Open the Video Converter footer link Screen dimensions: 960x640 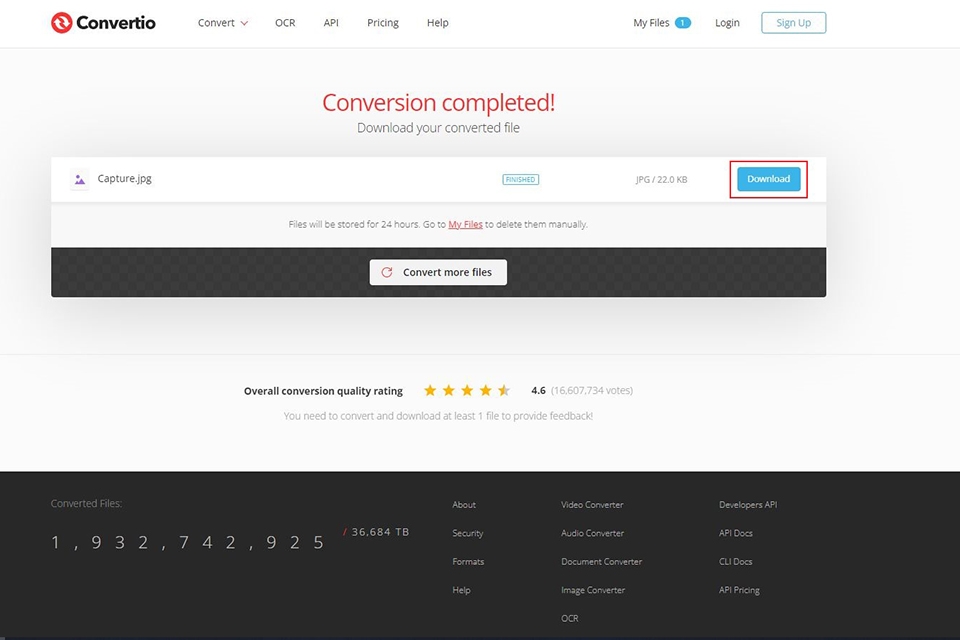pyautogui.click(x=592, y=505)
